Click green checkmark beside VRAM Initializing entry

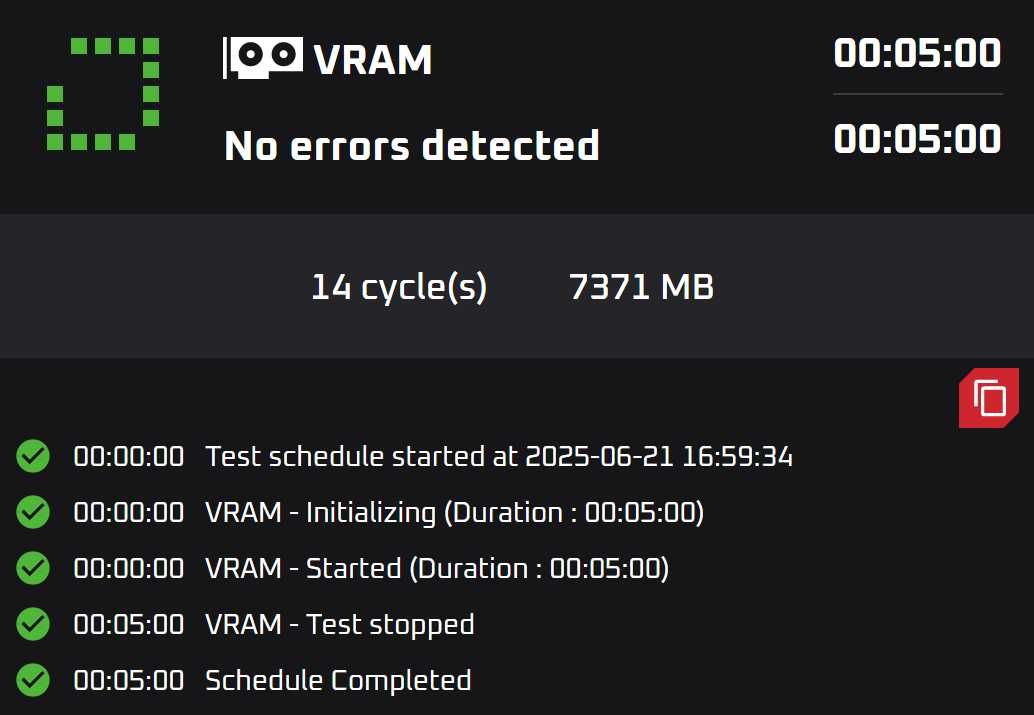(33, 512)
